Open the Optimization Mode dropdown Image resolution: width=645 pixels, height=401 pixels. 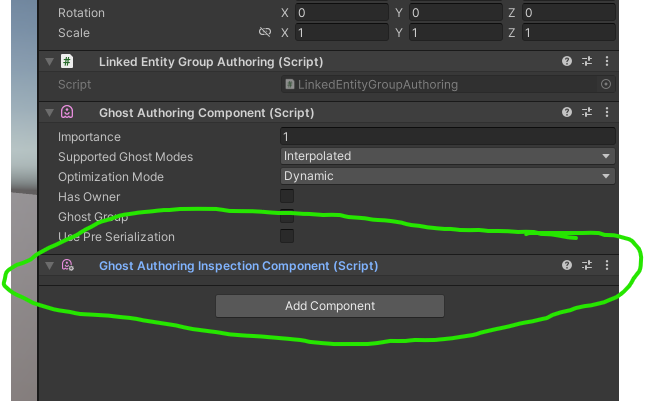pos(447,177)
